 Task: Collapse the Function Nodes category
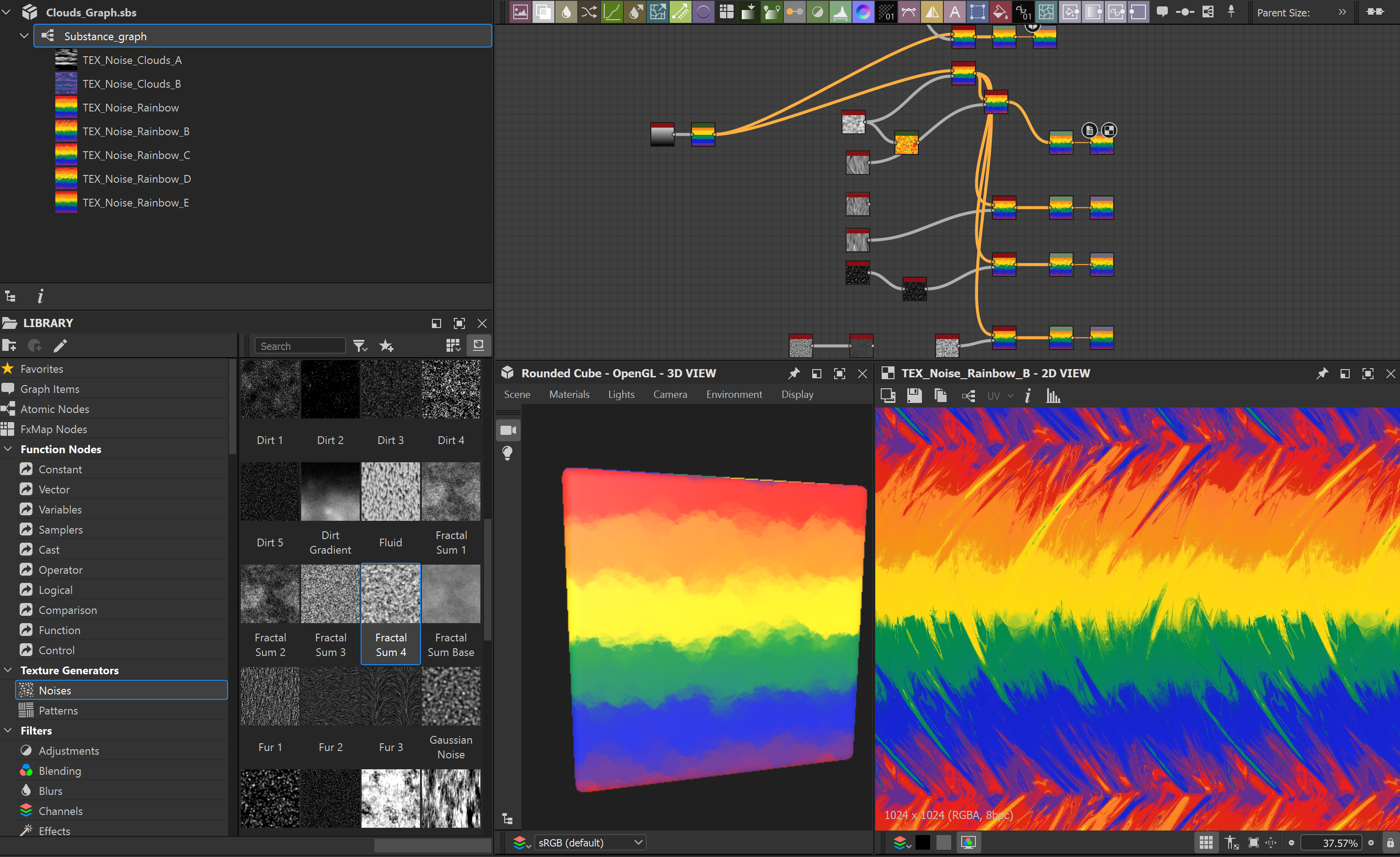[x=8, y=449]
